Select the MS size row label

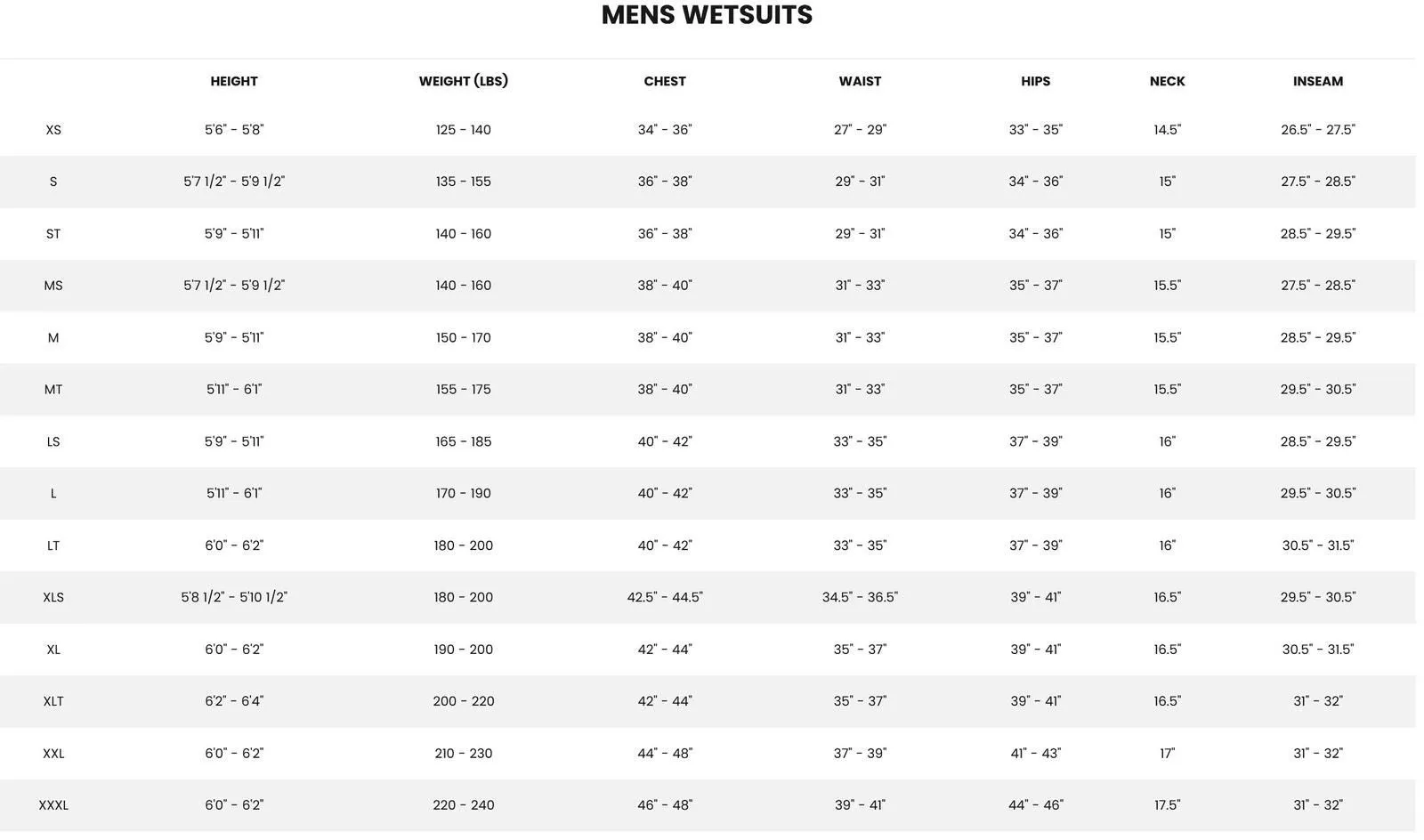[x=53, y=286]
